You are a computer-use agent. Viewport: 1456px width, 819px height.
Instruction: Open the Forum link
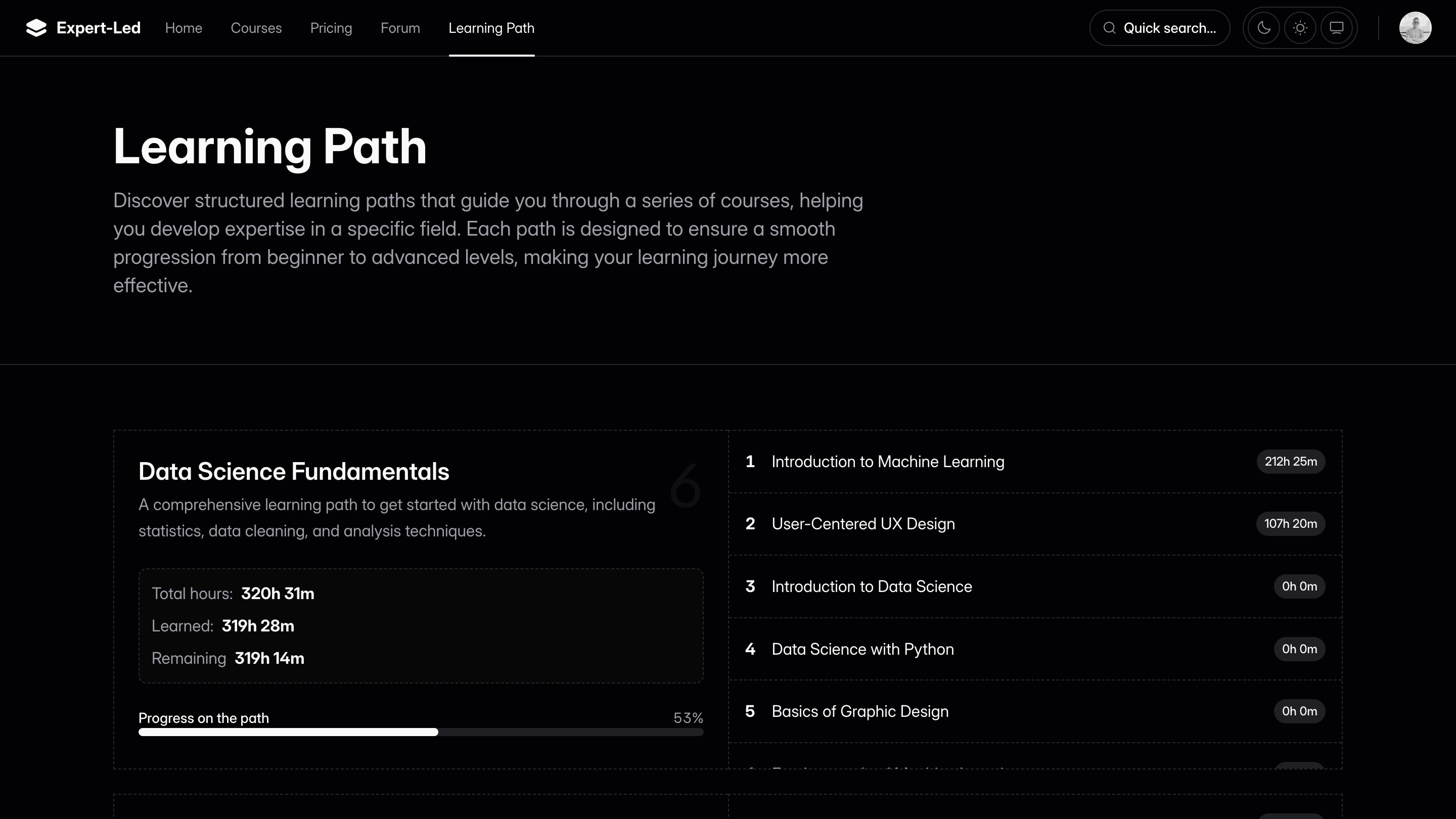[400, 28]
